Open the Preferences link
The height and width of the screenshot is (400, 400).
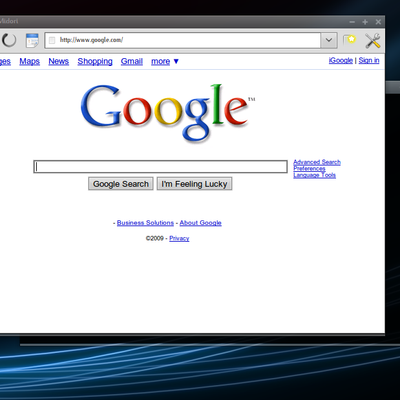309,169
